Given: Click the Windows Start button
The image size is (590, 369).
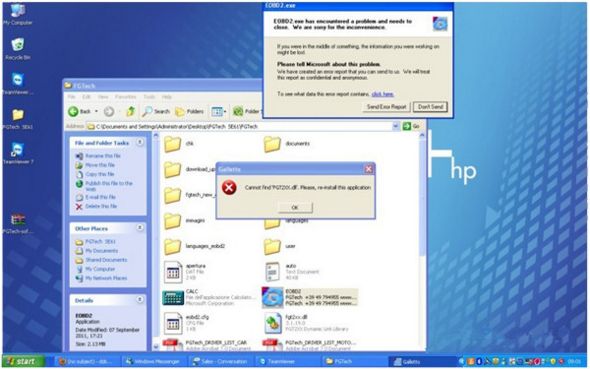Looking at the screenshot, I should click(x=23, y=361).
